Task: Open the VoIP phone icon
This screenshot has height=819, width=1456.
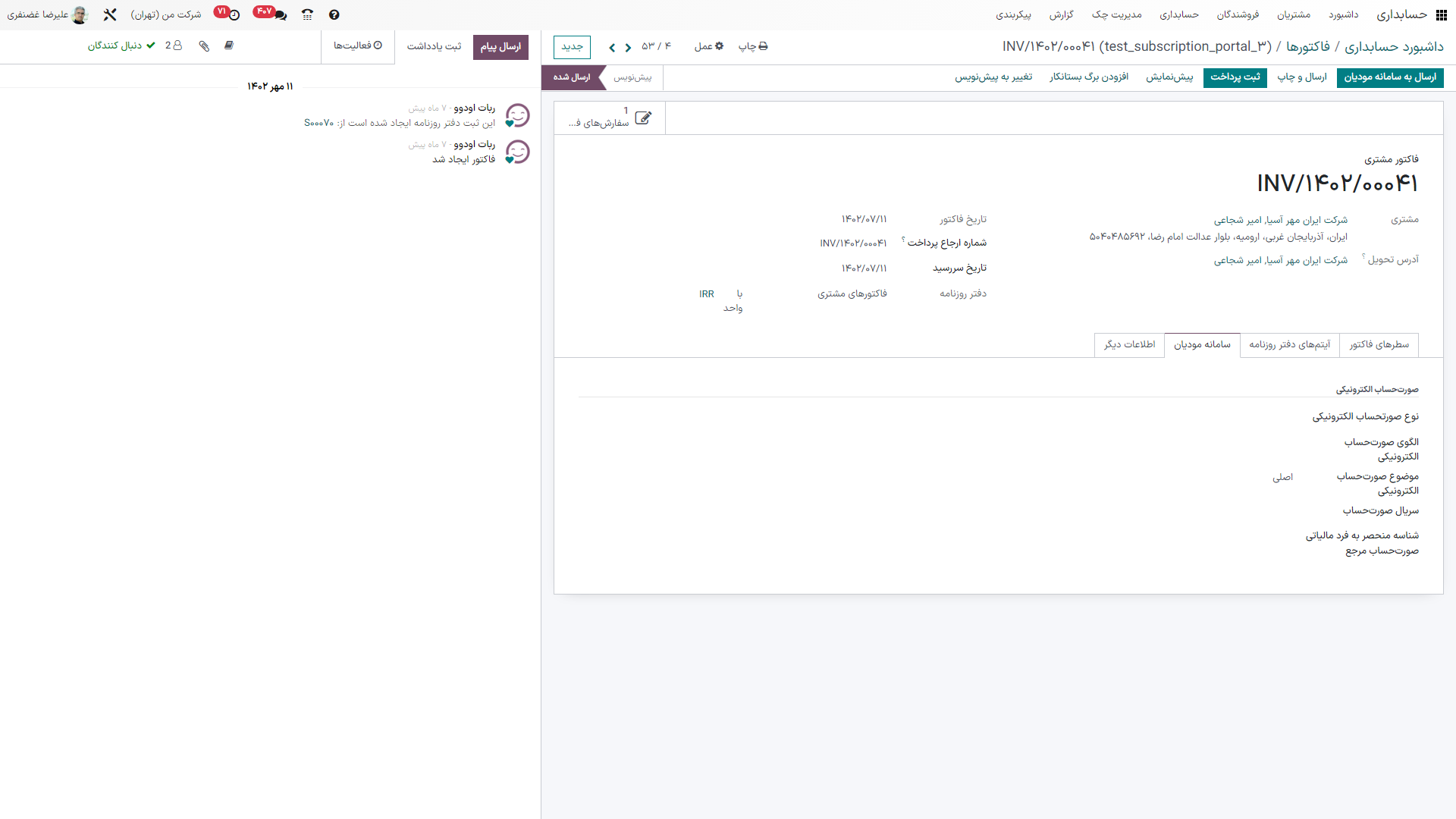Action: (x=307, y=14)
